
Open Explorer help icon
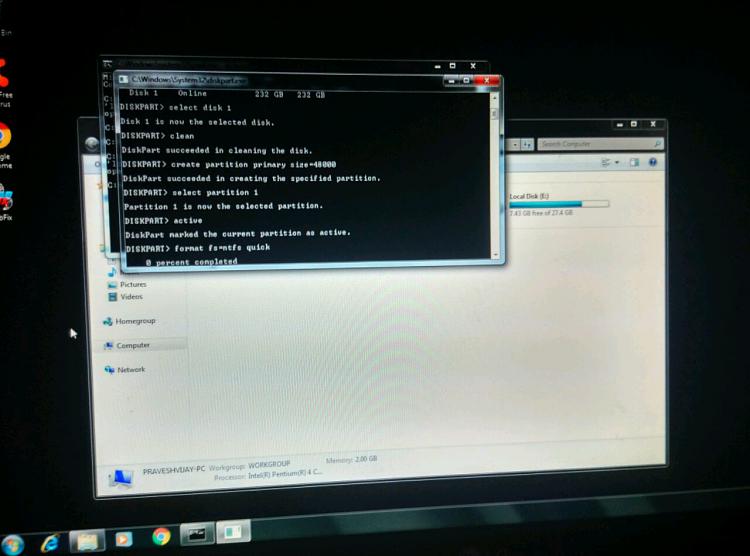coord(652,162)
